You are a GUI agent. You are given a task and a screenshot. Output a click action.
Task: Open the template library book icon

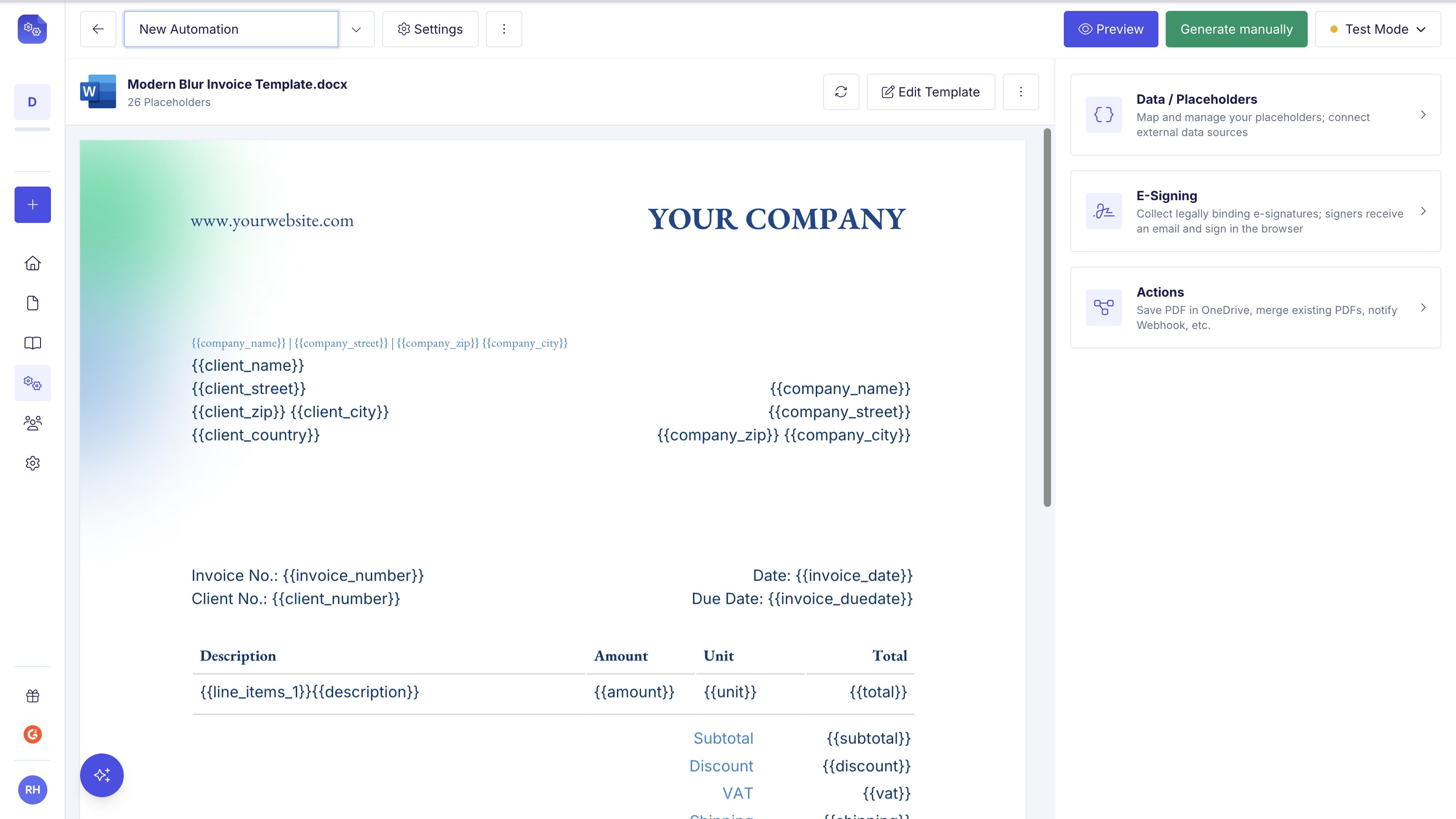tap(33, 343)
